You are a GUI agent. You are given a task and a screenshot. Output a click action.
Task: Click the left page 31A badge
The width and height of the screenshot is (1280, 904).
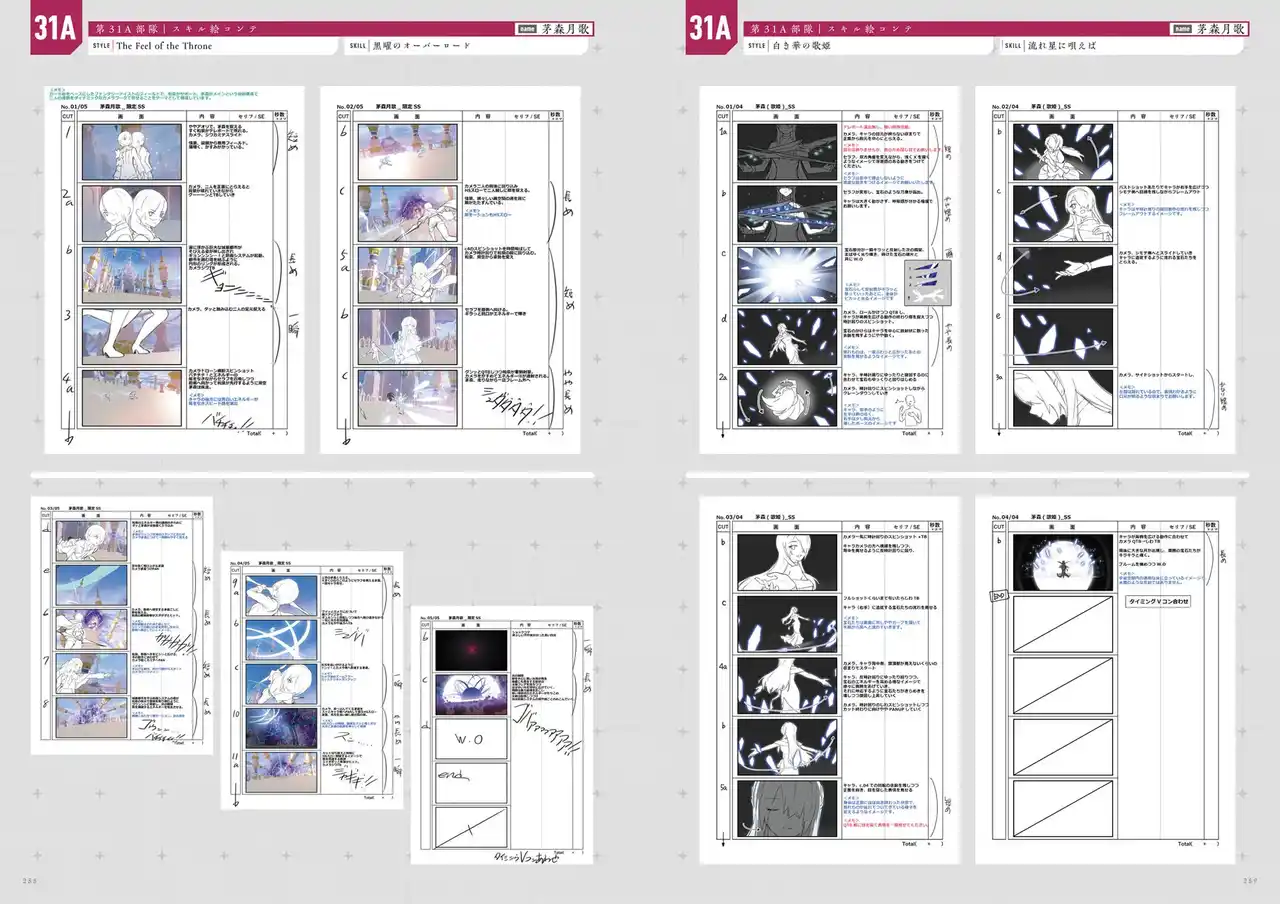[55, 30]
